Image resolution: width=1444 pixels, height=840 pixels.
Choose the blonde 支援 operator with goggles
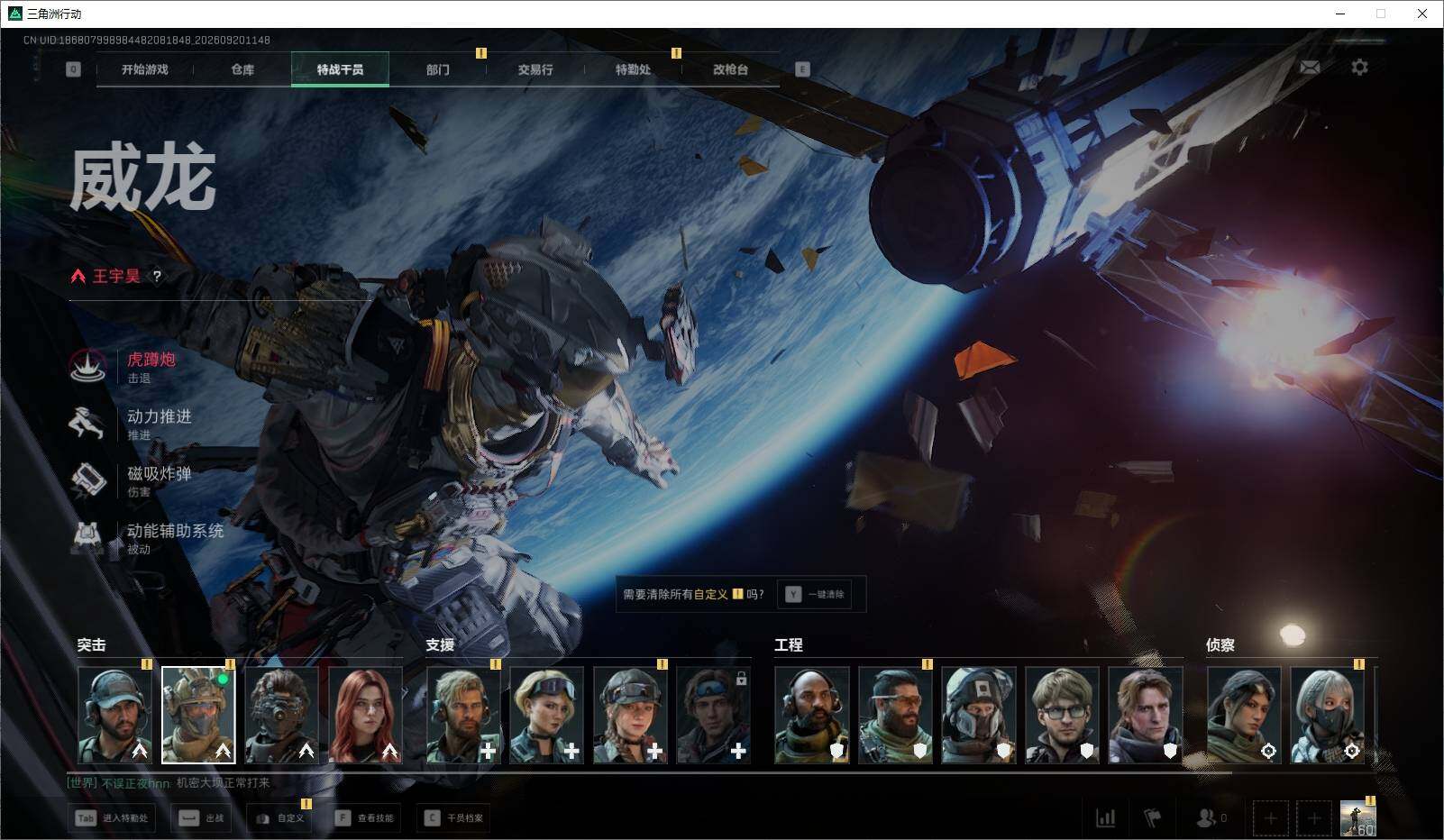pyautogui.click(x=547, y=715)
